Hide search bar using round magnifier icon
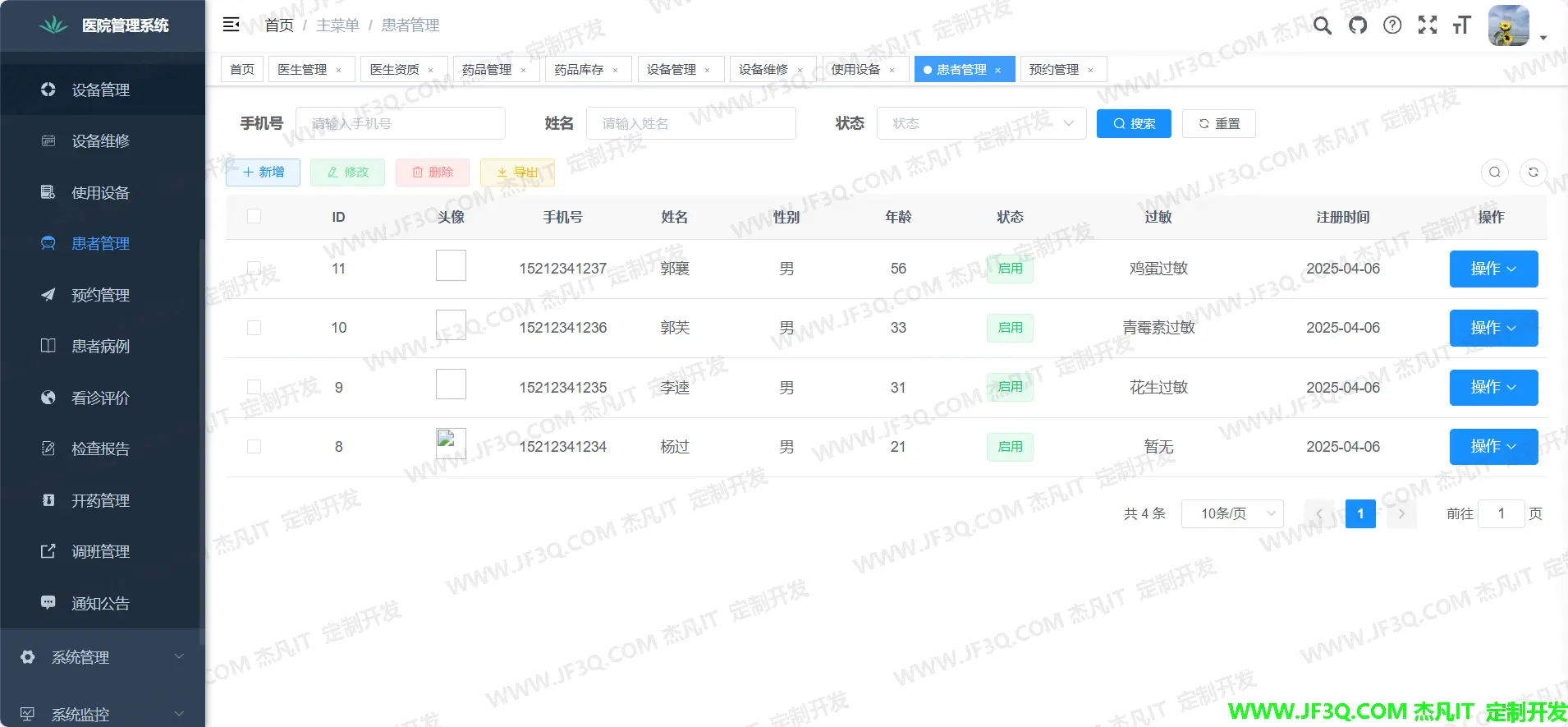 tap(1495, 173)
